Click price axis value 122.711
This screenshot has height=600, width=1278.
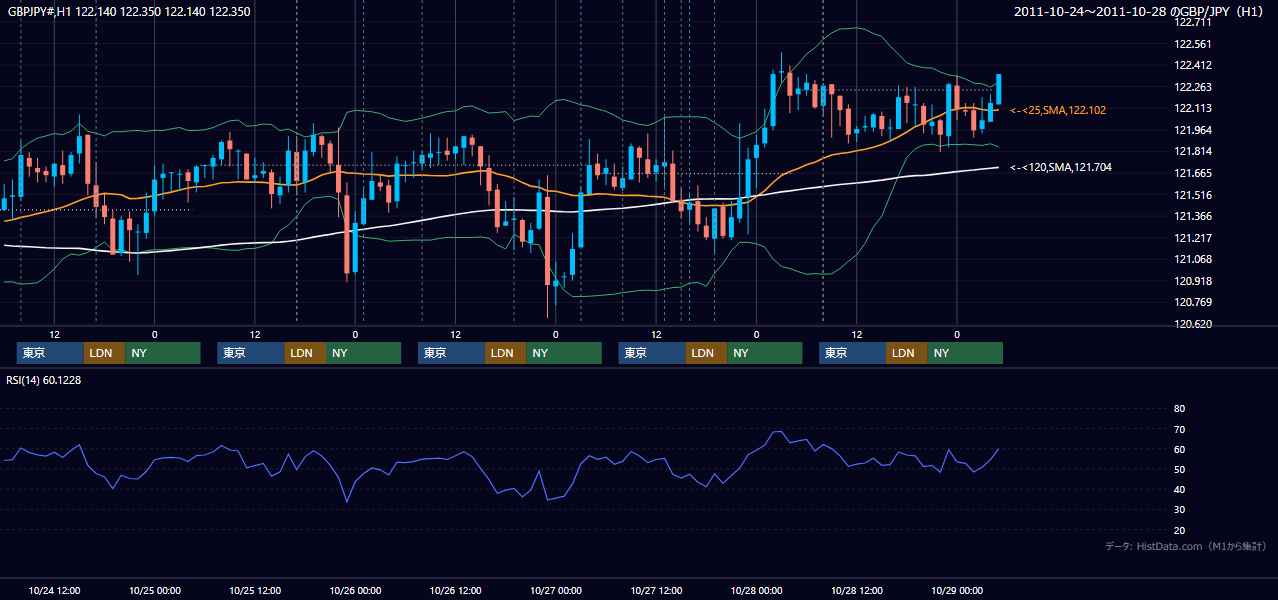pos(1195,22)
